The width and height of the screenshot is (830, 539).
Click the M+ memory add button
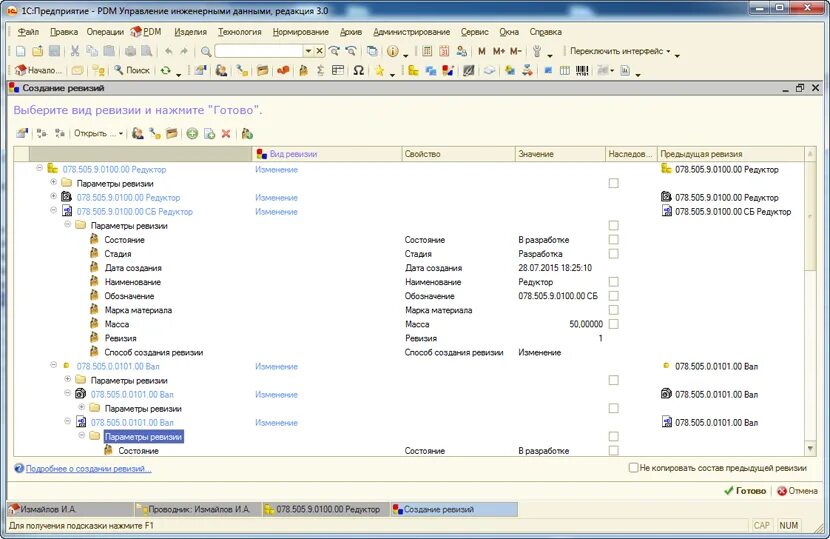tap(499, 51)
